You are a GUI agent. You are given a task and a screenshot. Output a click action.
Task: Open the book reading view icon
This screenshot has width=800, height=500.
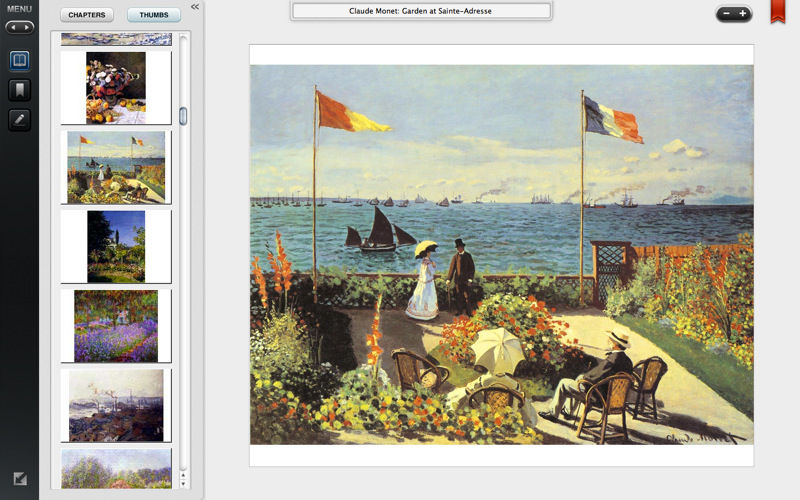19,61
